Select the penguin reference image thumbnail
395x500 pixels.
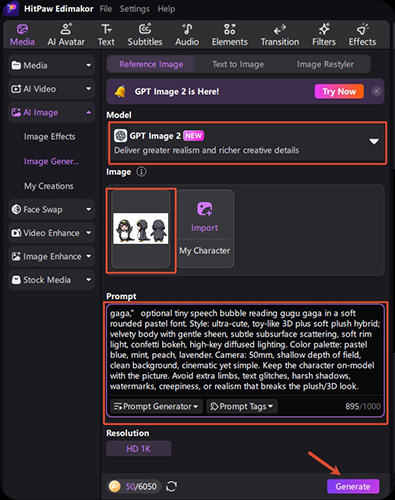141,229
